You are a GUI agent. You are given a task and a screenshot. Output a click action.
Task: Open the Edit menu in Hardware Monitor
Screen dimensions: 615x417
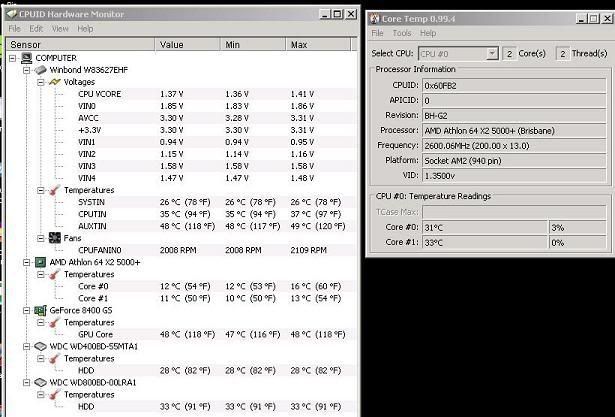tap(36, 29)
